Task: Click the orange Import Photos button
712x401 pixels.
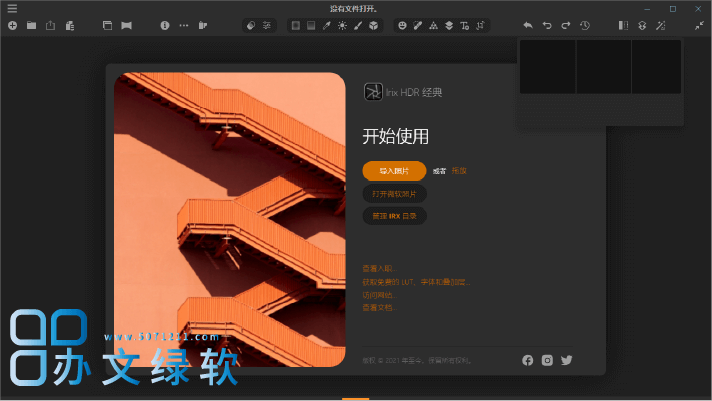Action: (394, 171)
